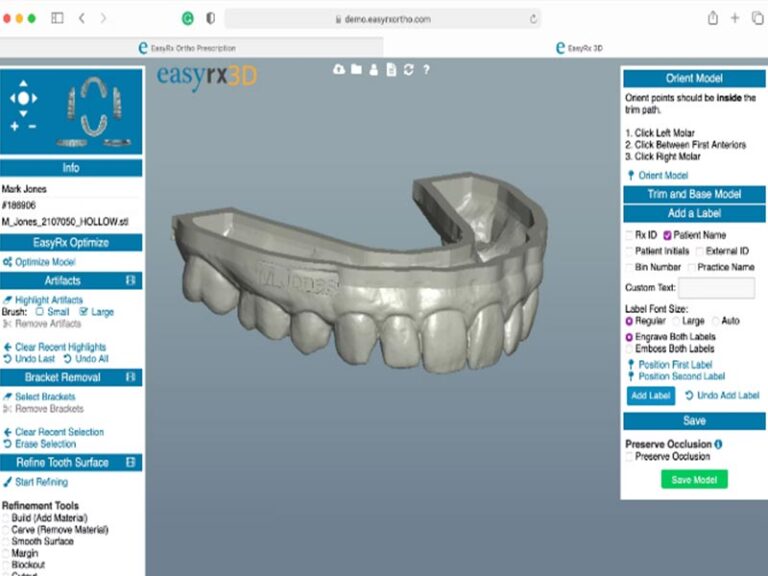Click the zoom out minus icon
This screenshot has height=576, width=768.
click(x=32, y=126)
